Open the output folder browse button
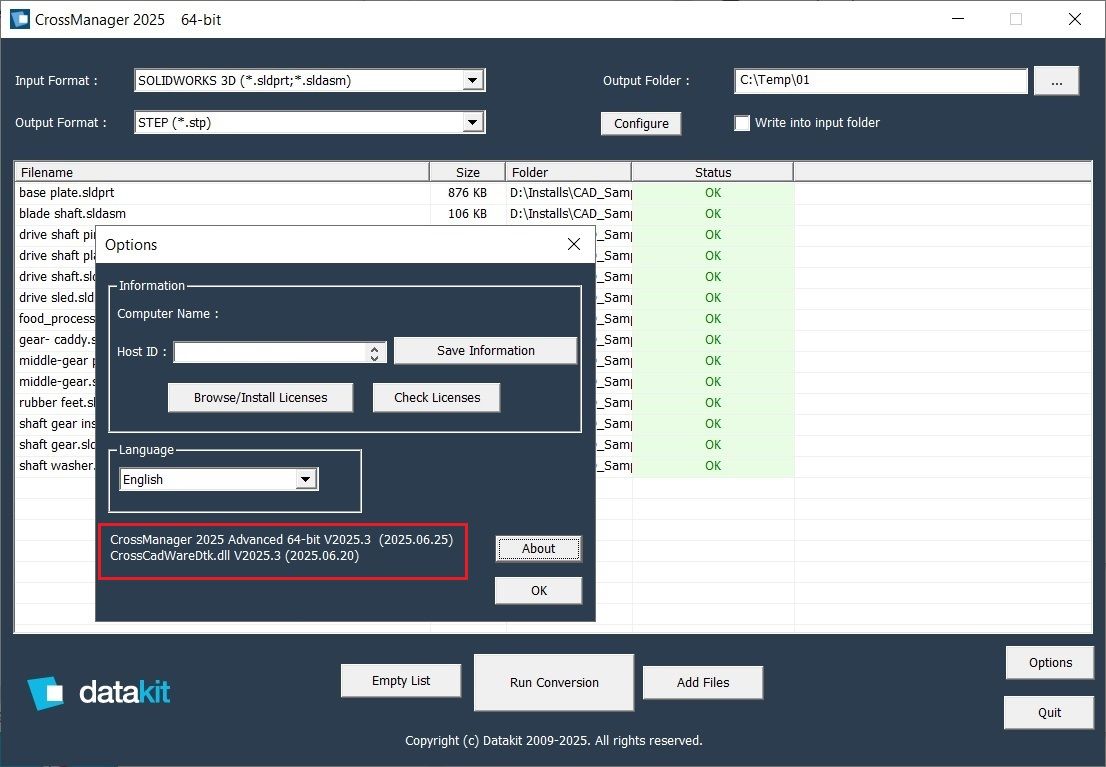The height and width of the screenshot is (767, 1106). (1056, 81)
